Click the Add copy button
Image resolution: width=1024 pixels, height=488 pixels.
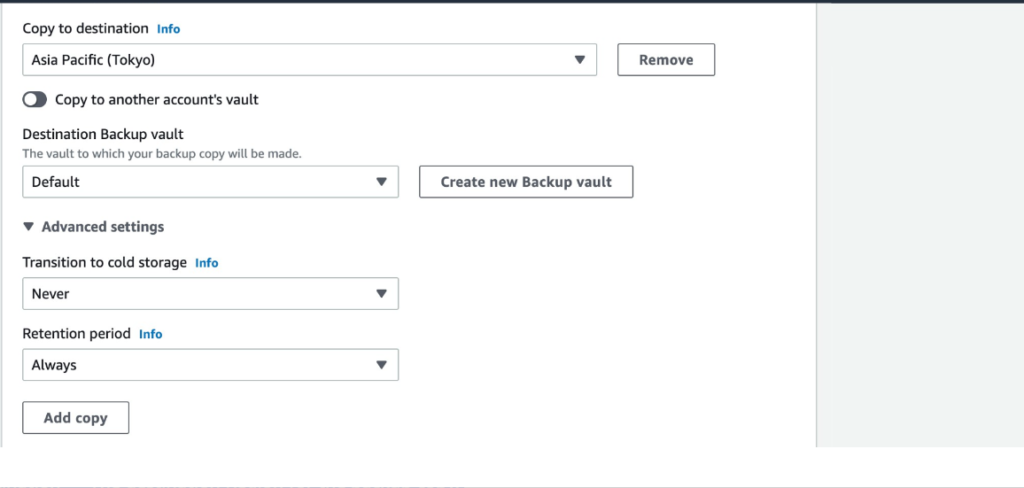point(76,418)
